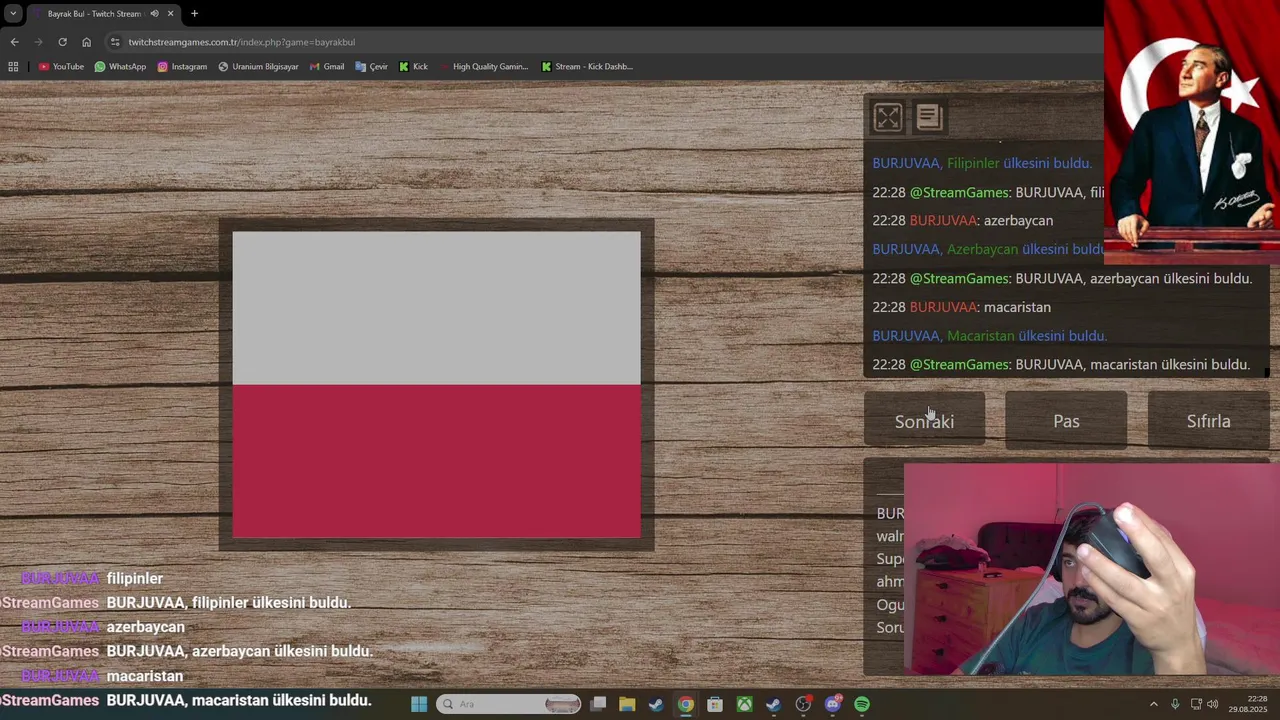Open the first Steam taskbar icon
Screen dimensions: 1280x720
[x=656, y=704]
